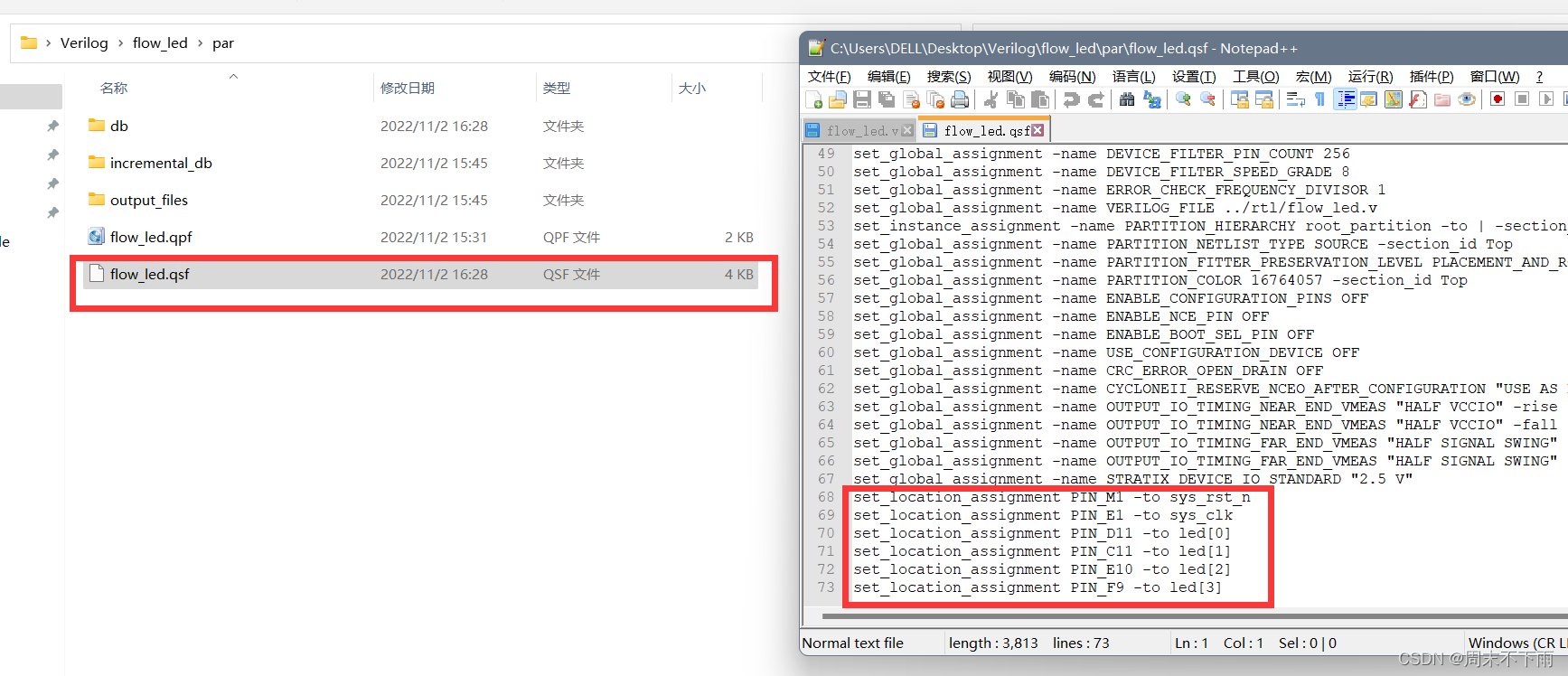Click the Paste toolbar icon
Screen dimensions: 1568x676
pos(1040,99)
